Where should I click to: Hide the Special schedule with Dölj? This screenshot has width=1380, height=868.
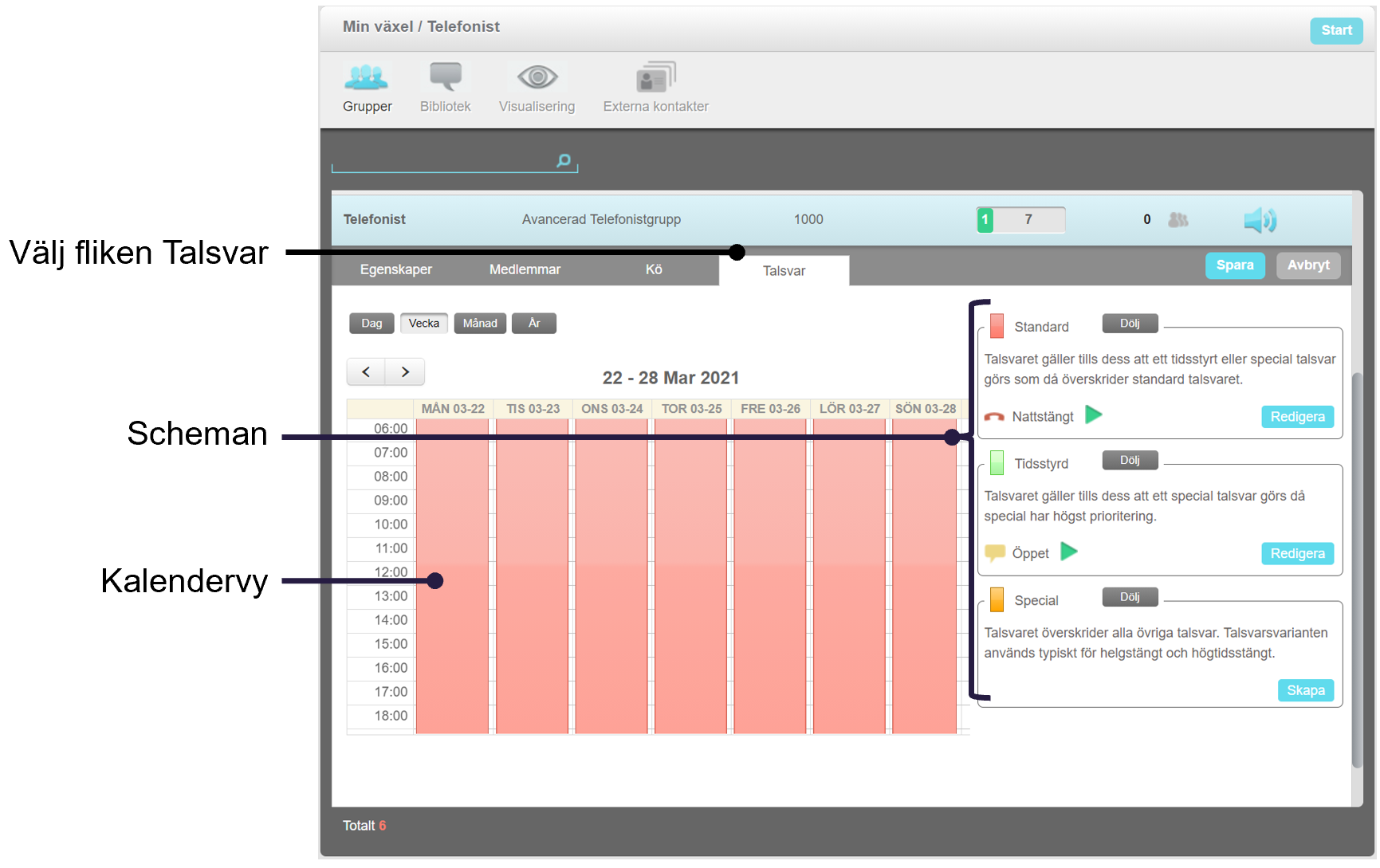(1130, 597)
